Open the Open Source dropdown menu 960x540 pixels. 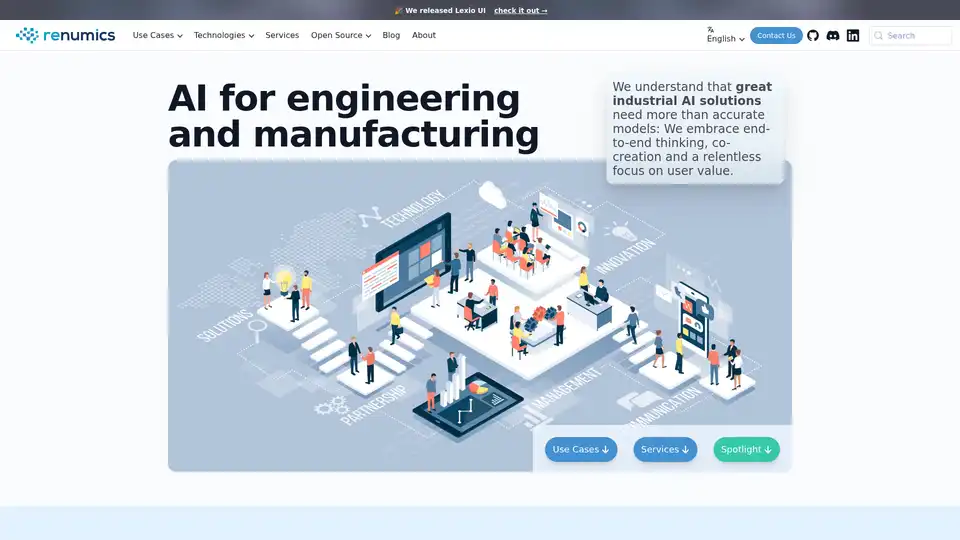tap(340, 35)
